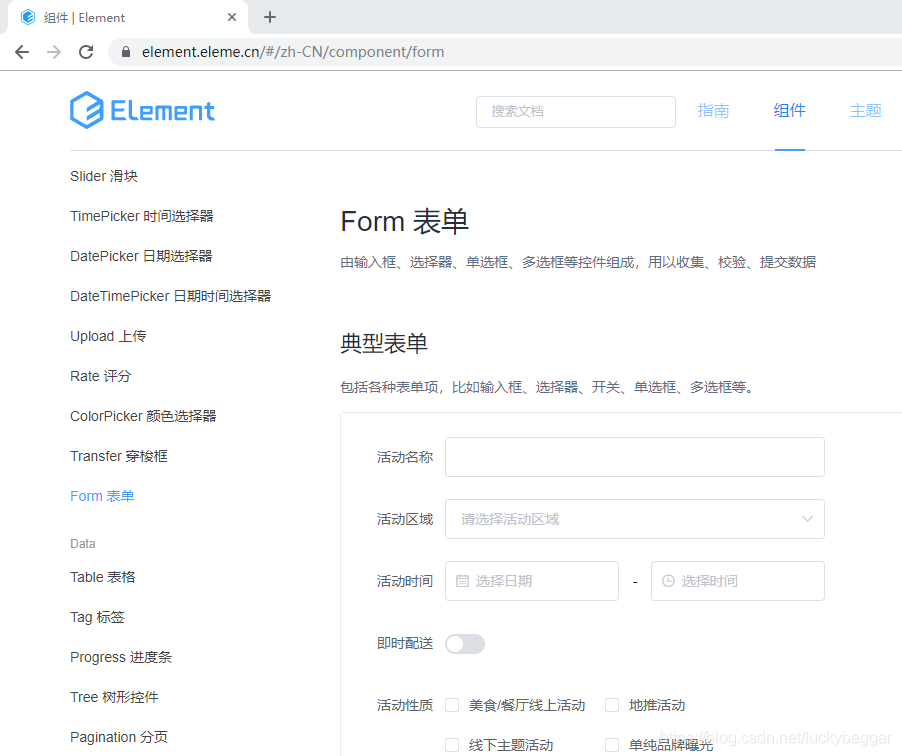Toggle the 即时配送 switch on
This screenshot has width=902, height=756.
(464, 643)
